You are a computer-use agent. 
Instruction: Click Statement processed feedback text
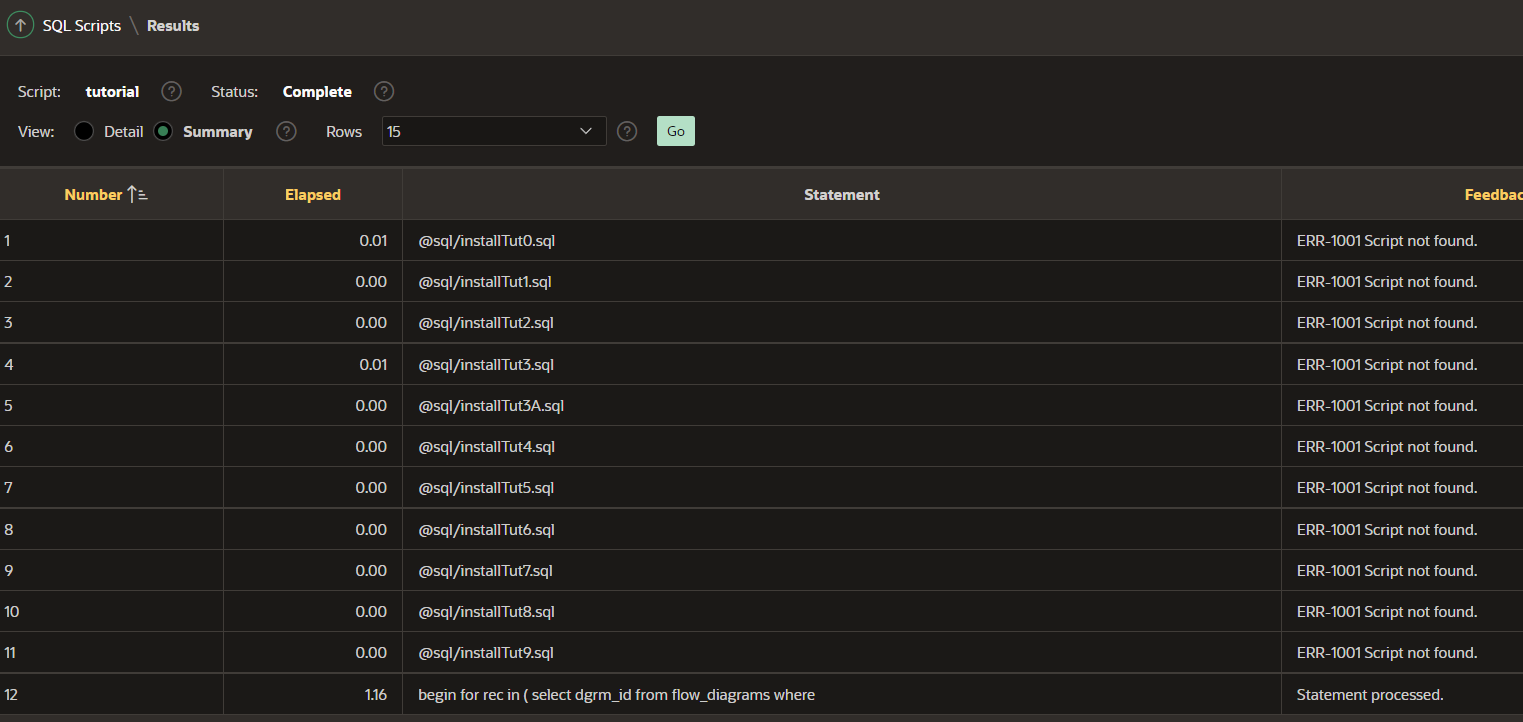pos(1370,694)
